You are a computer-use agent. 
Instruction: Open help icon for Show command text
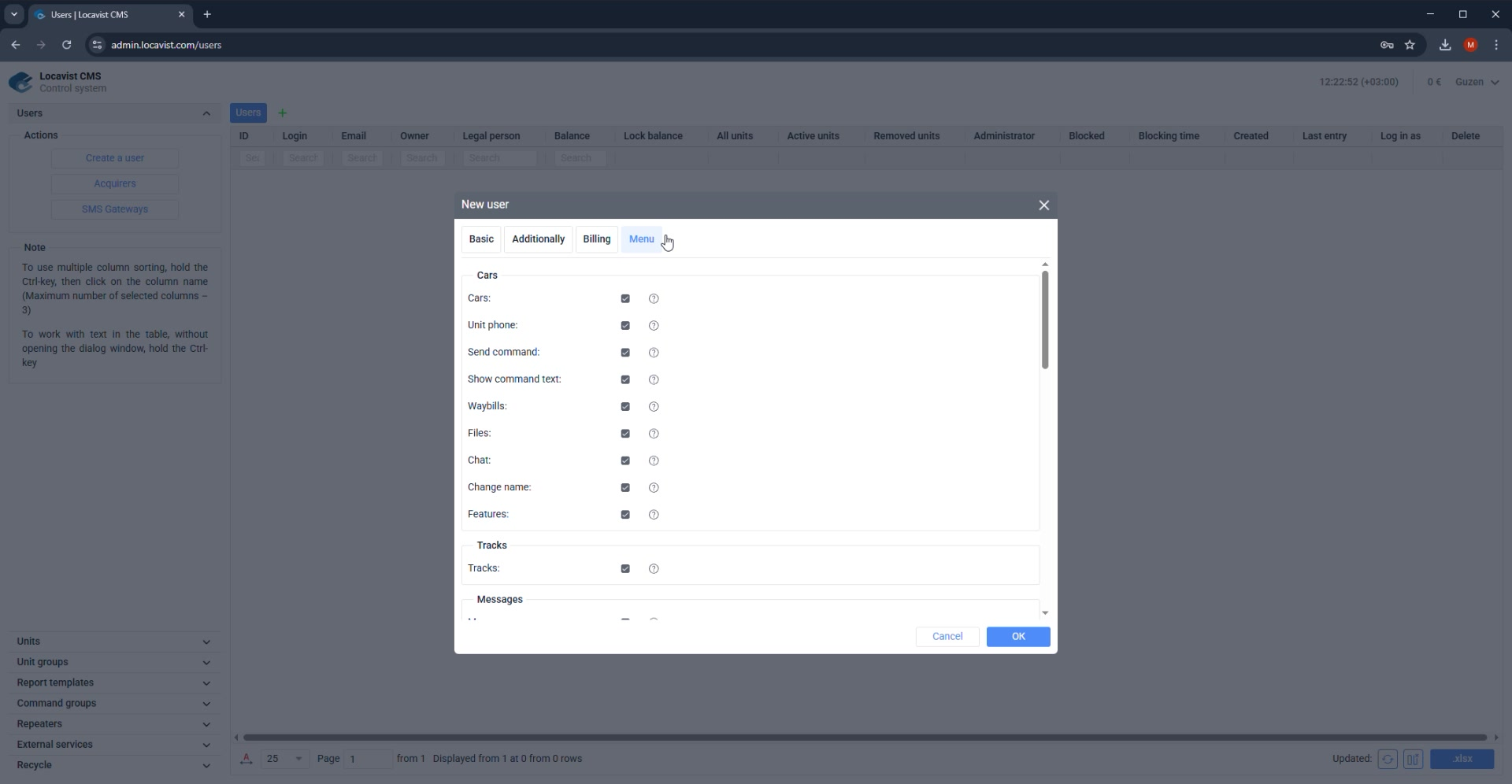coord(654,380)
